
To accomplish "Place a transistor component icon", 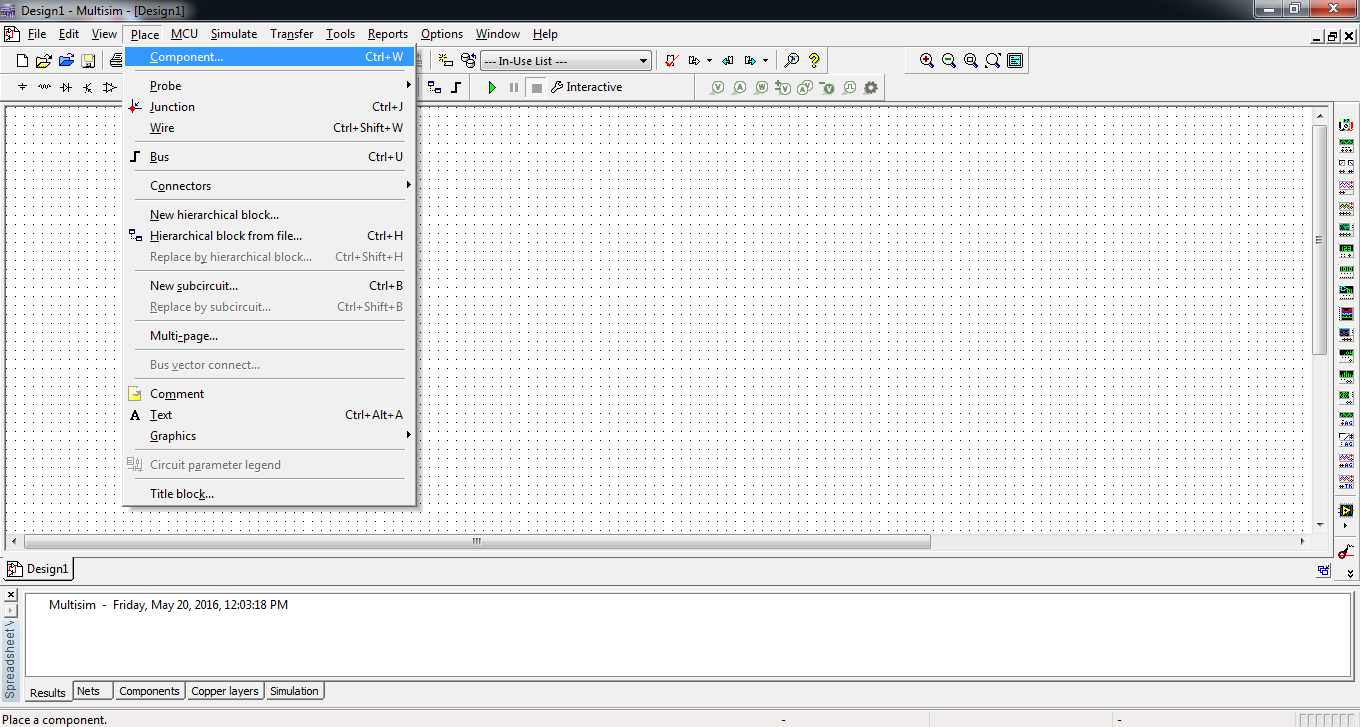I will pos(88,87).
